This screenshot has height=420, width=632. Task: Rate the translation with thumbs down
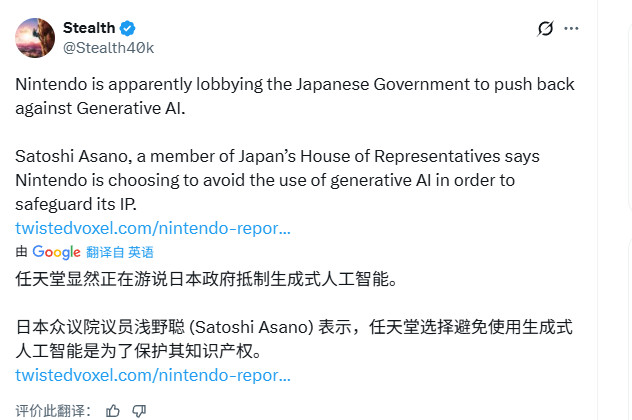click(139, 410)
